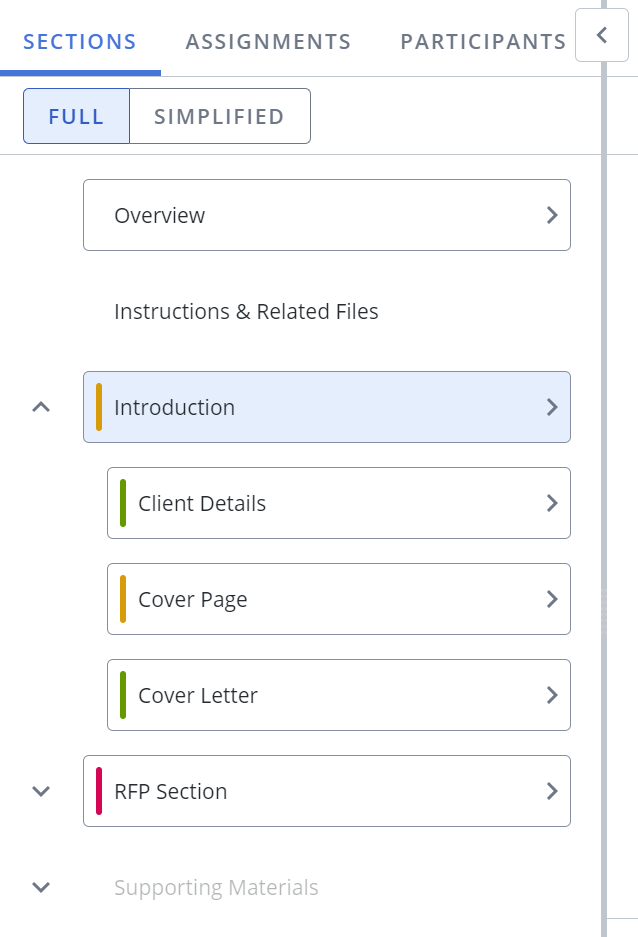Click the arrow icon on Overview row
This screenshot has width=638, height=937.
coord(552,215)
